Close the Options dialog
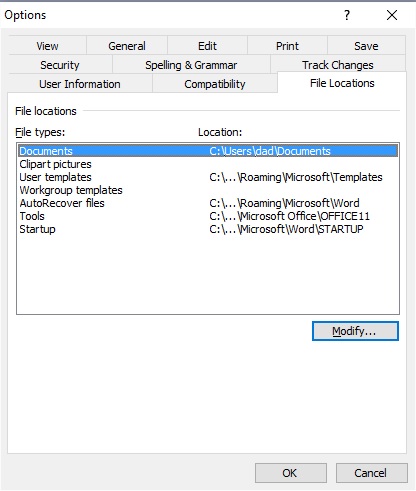The width and height of the screenshot is (416, 491). point(392,15)
